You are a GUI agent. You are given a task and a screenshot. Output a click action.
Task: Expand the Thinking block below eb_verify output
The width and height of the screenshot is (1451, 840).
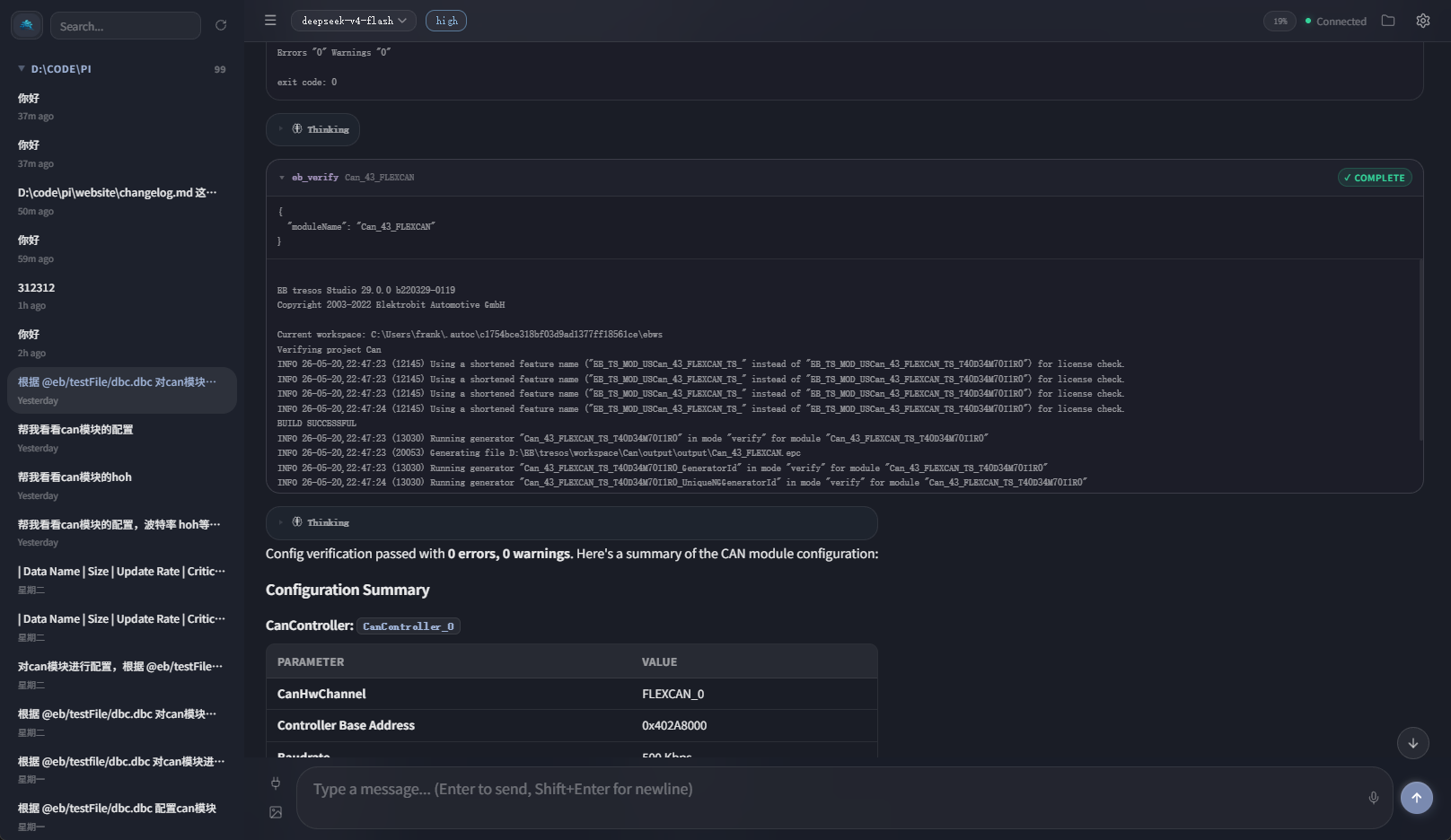point(571,522)
